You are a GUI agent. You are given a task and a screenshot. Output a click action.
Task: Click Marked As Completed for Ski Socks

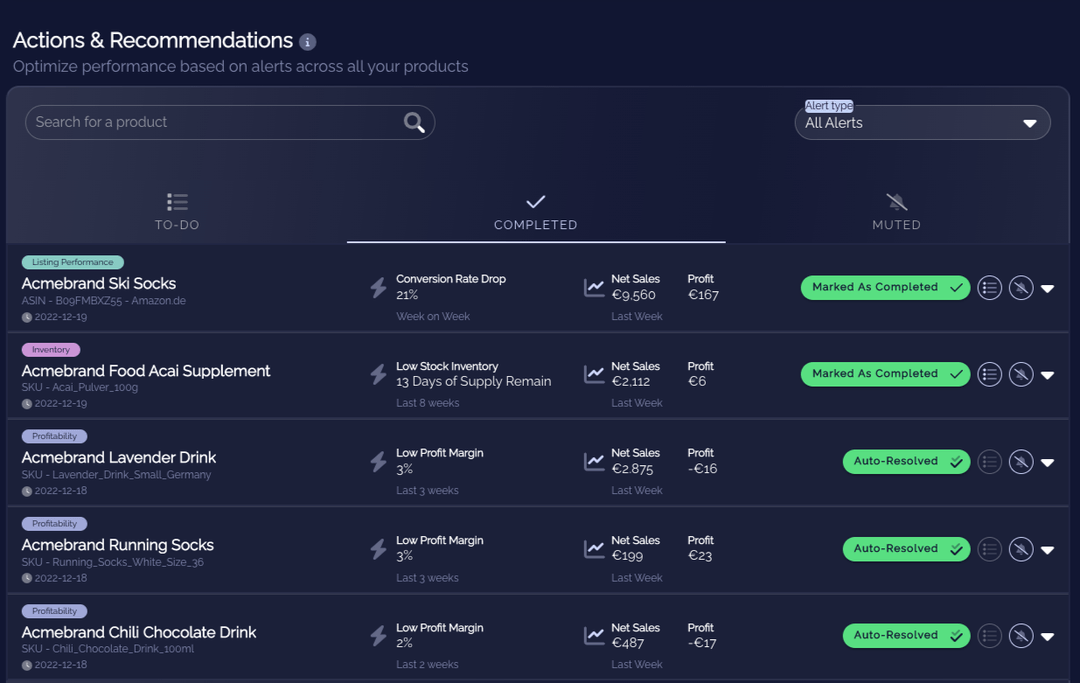[885, 288]
